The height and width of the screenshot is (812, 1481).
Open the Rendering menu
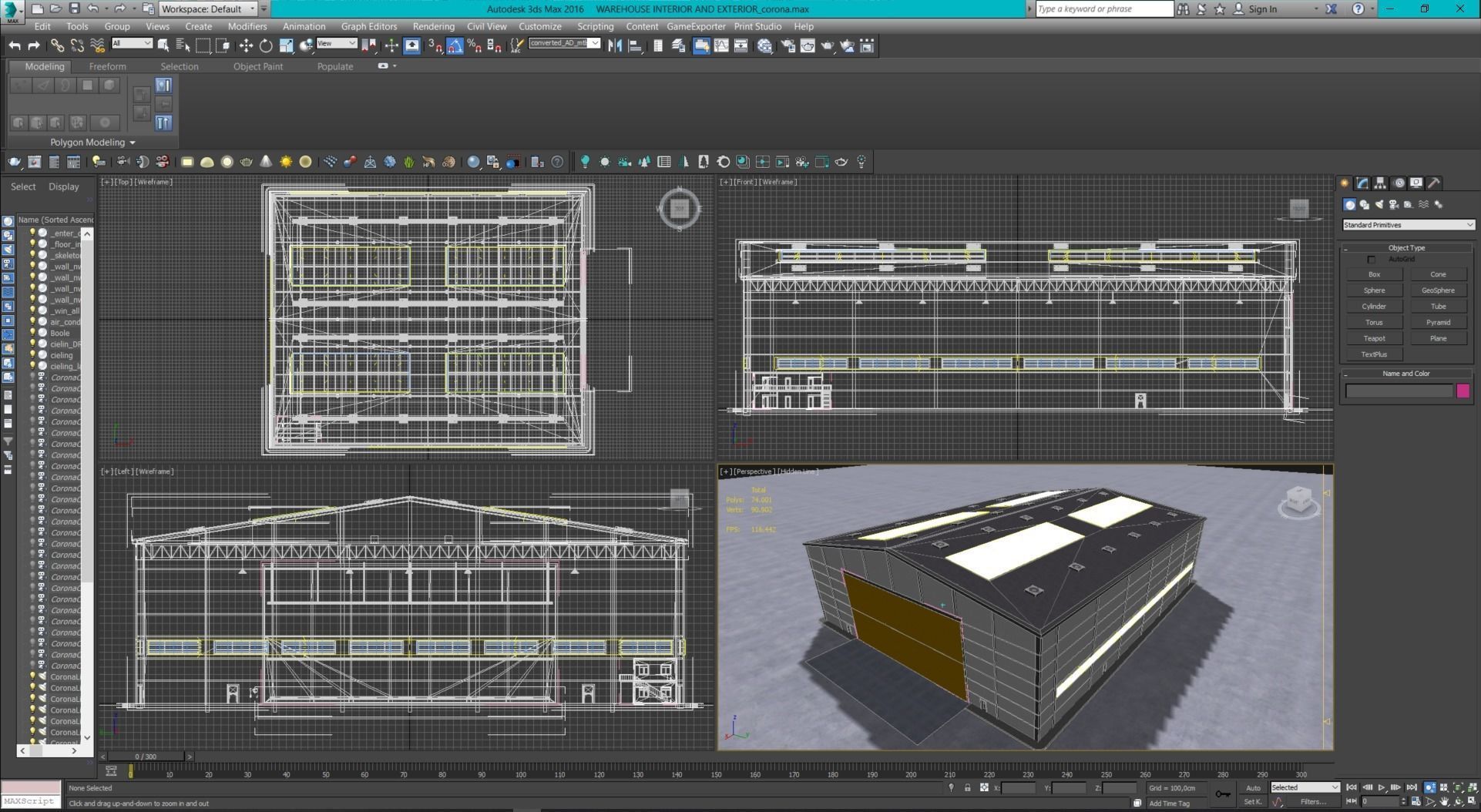433,26
